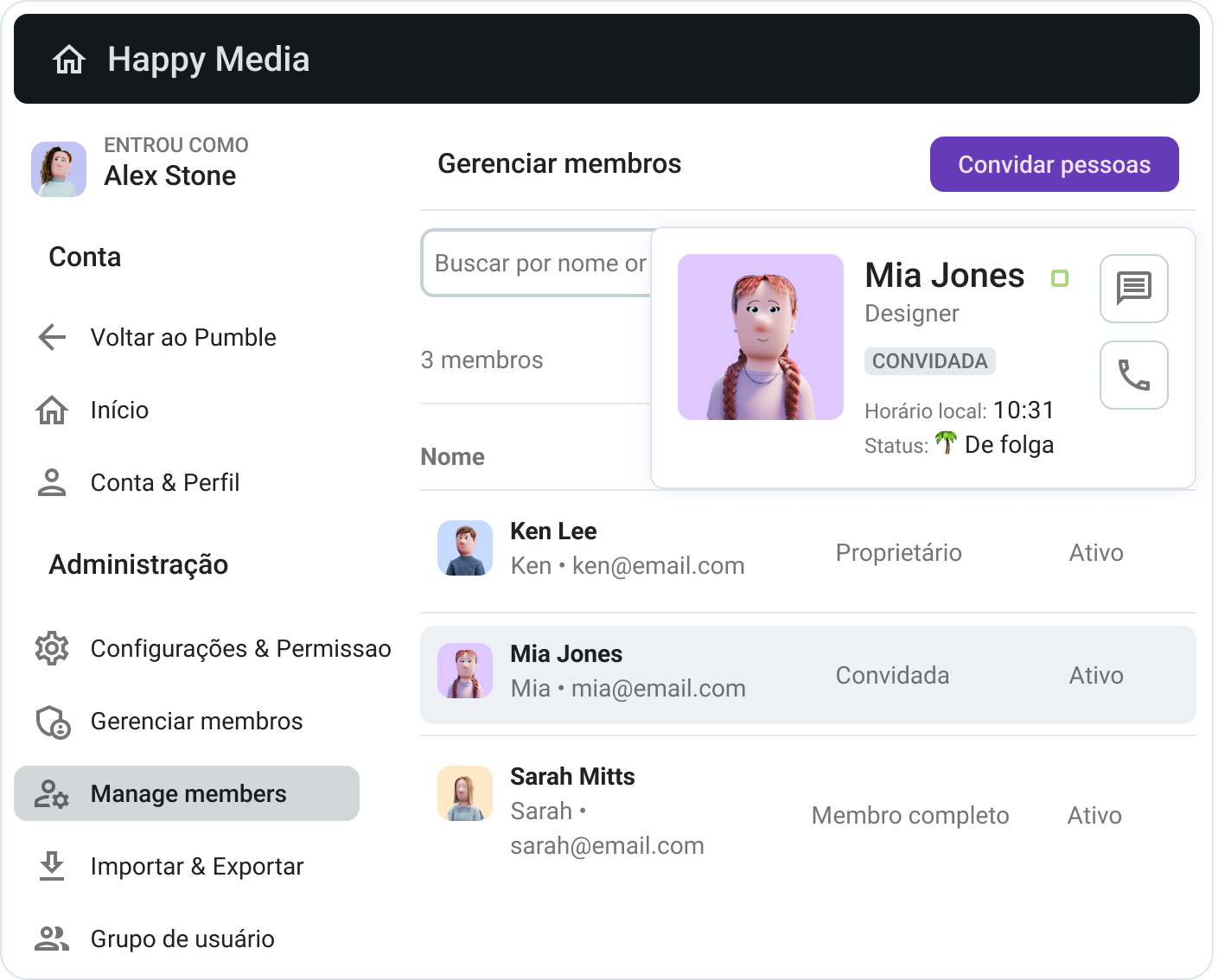The height and width of the screenshot is (980, 1231).
Task: Click the shield icon beside Gerenciar membros
Action: [53, 722]
